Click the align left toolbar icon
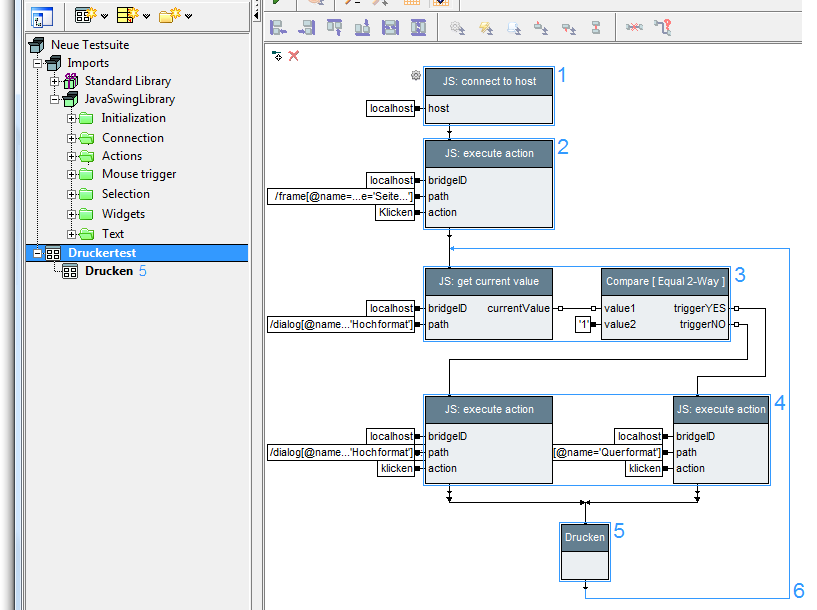The image size is (817, 610). coord(279,28)
